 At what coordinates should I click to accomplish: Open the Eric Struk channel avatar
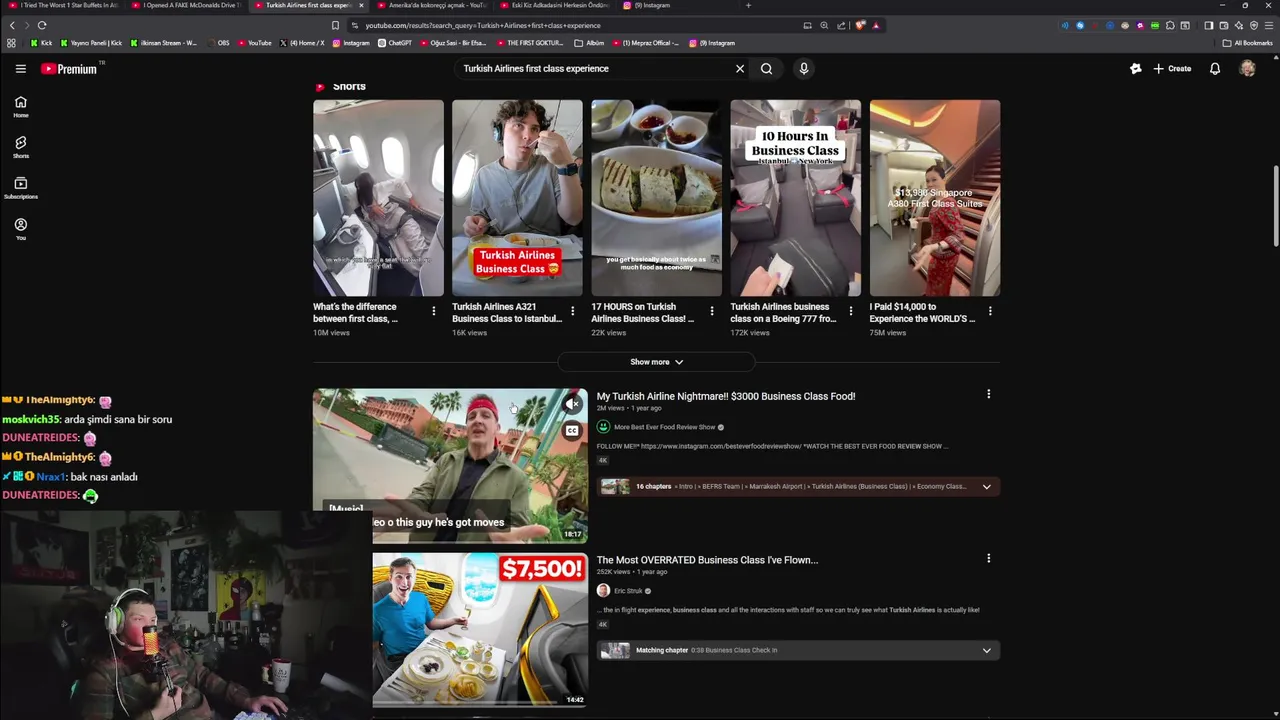(x=603, y=591)
